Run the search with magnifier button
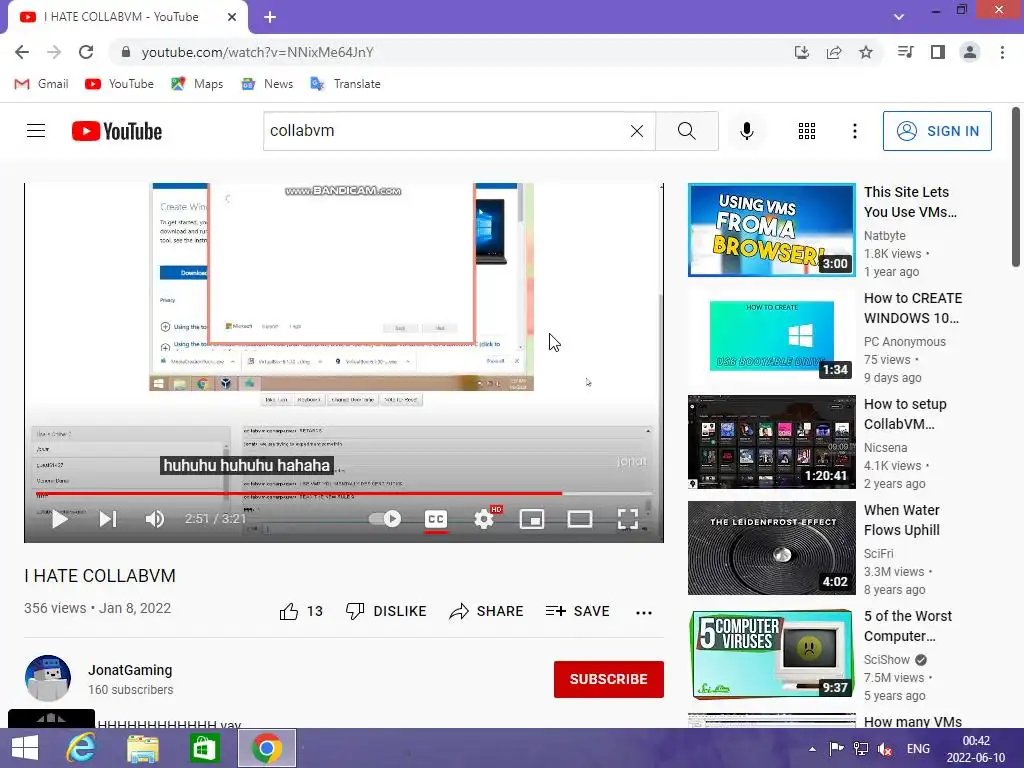This screenshot has width=1024, height=768. tap(687, 131)
